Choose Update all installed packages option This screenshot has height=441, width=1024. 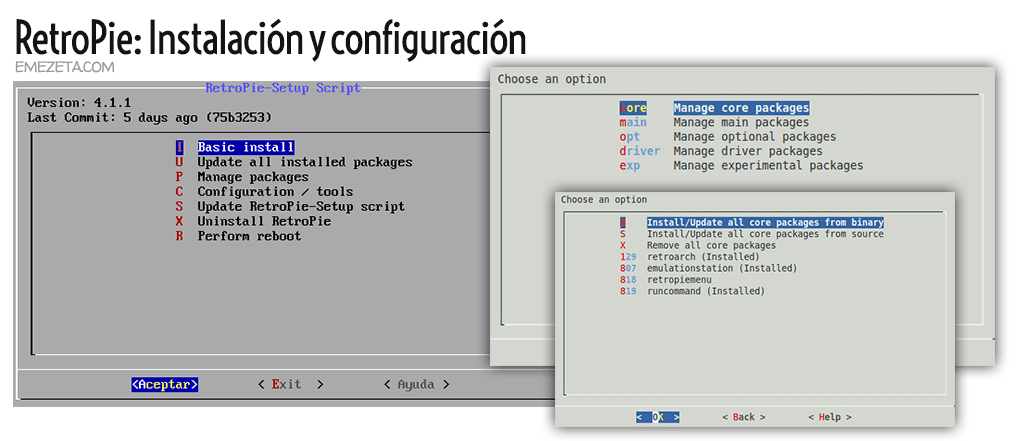coord(294,162)
